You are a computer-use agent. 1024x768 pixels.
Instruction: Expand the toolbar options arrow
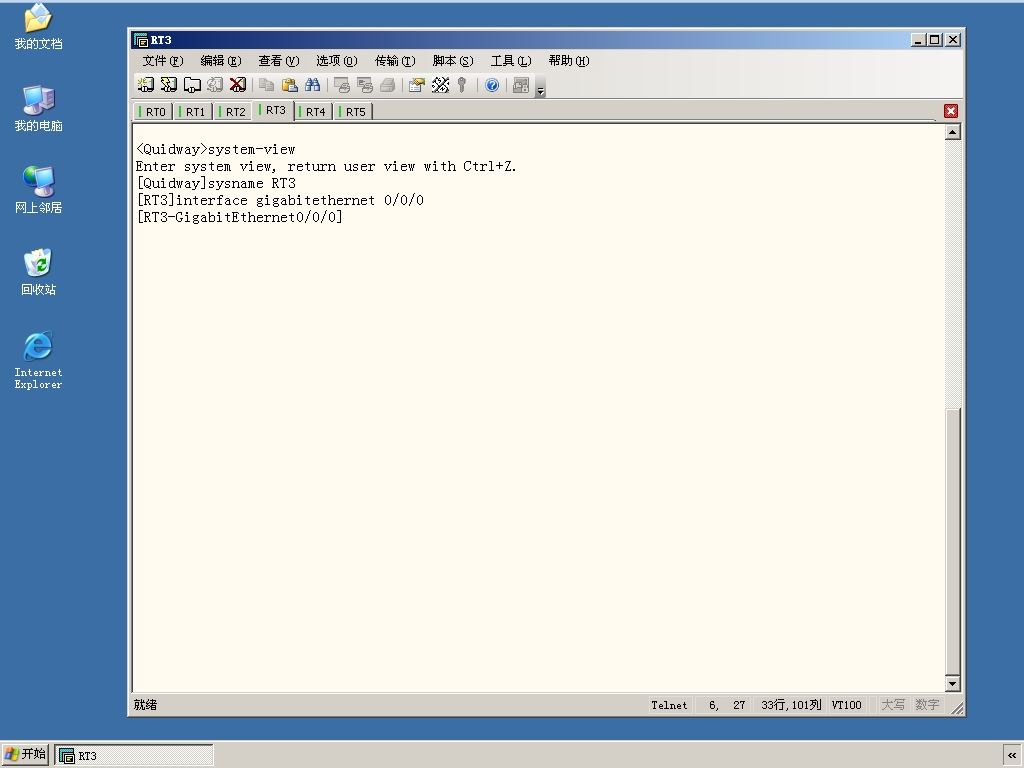tap(541, 88)
